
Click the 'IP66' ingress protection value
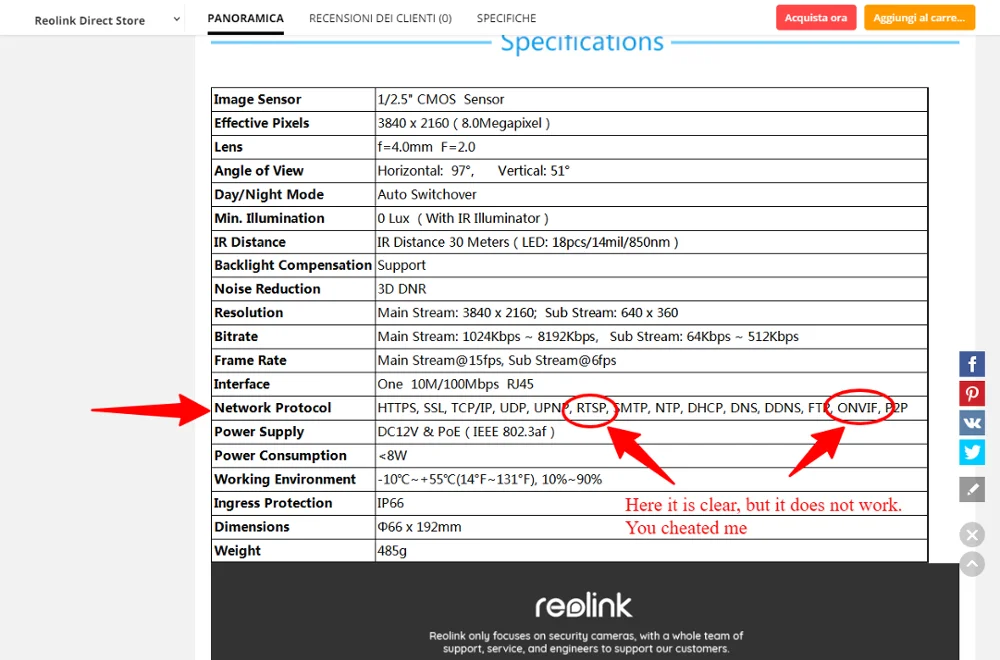coord(390,503)
